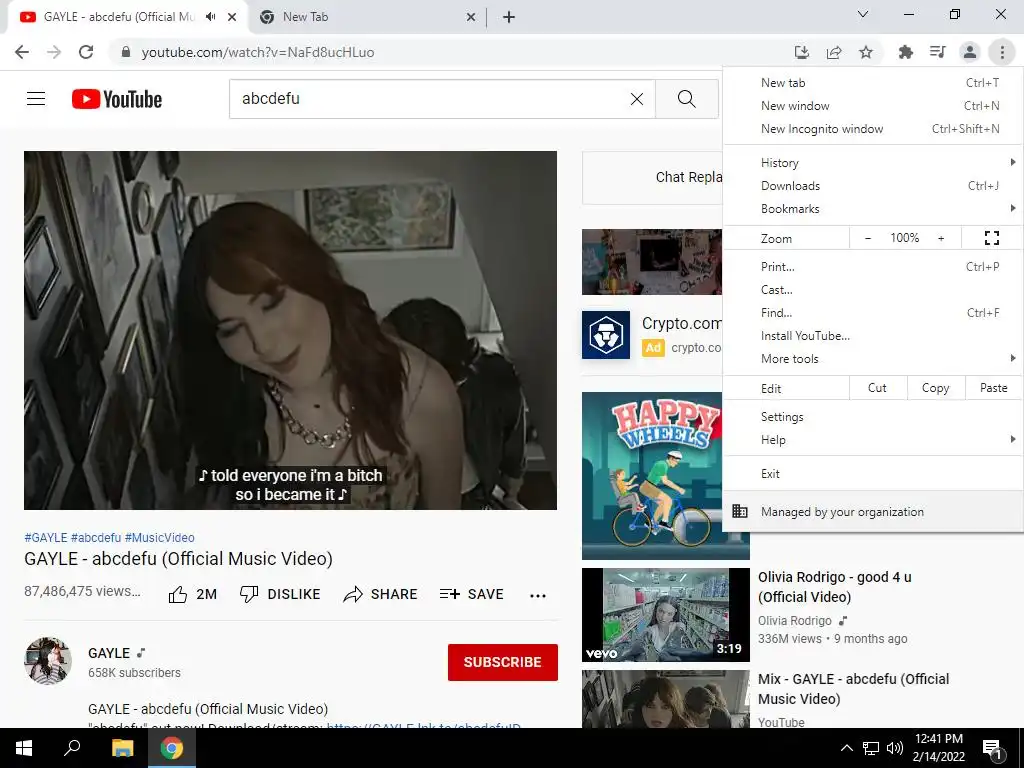
Task: Open the GAYLE channel avatar
Action: 48,661
